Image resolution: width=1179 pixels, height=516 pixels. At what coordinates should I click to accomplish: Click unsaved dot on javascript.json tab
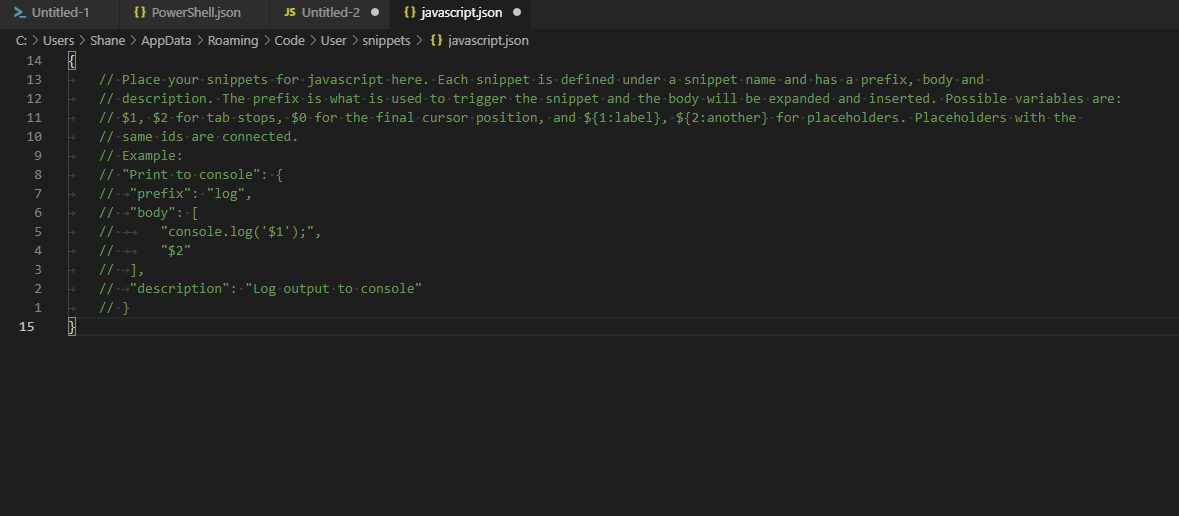(517, 13)
